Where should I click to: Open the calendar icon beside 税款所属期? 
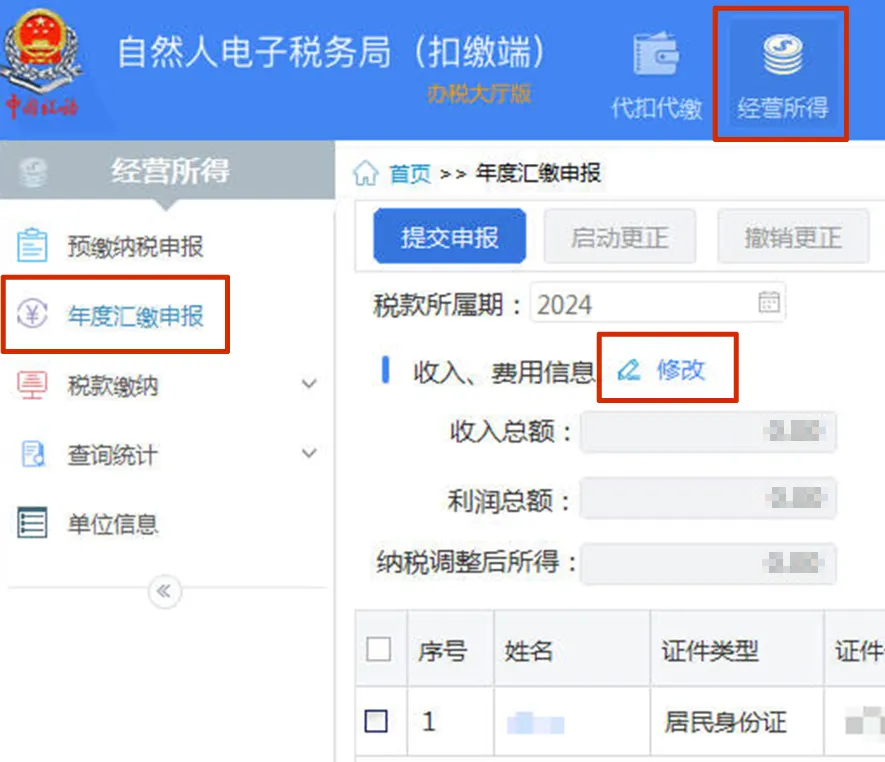coord(768,301)
